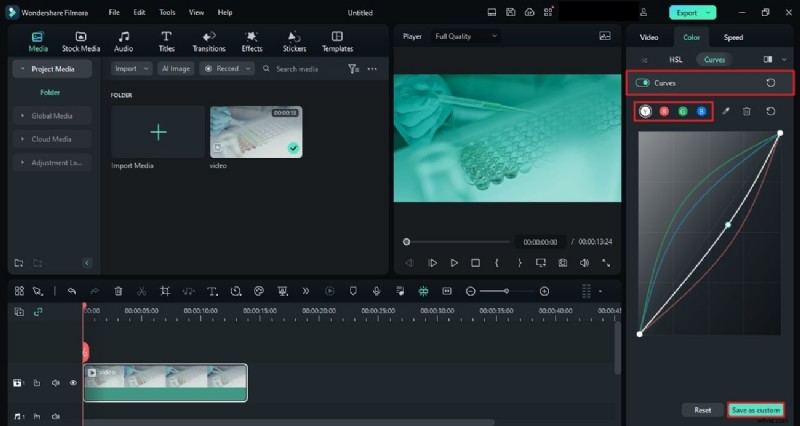
Task: Pick the curves eyedropper tool
Action: (726, 111)
